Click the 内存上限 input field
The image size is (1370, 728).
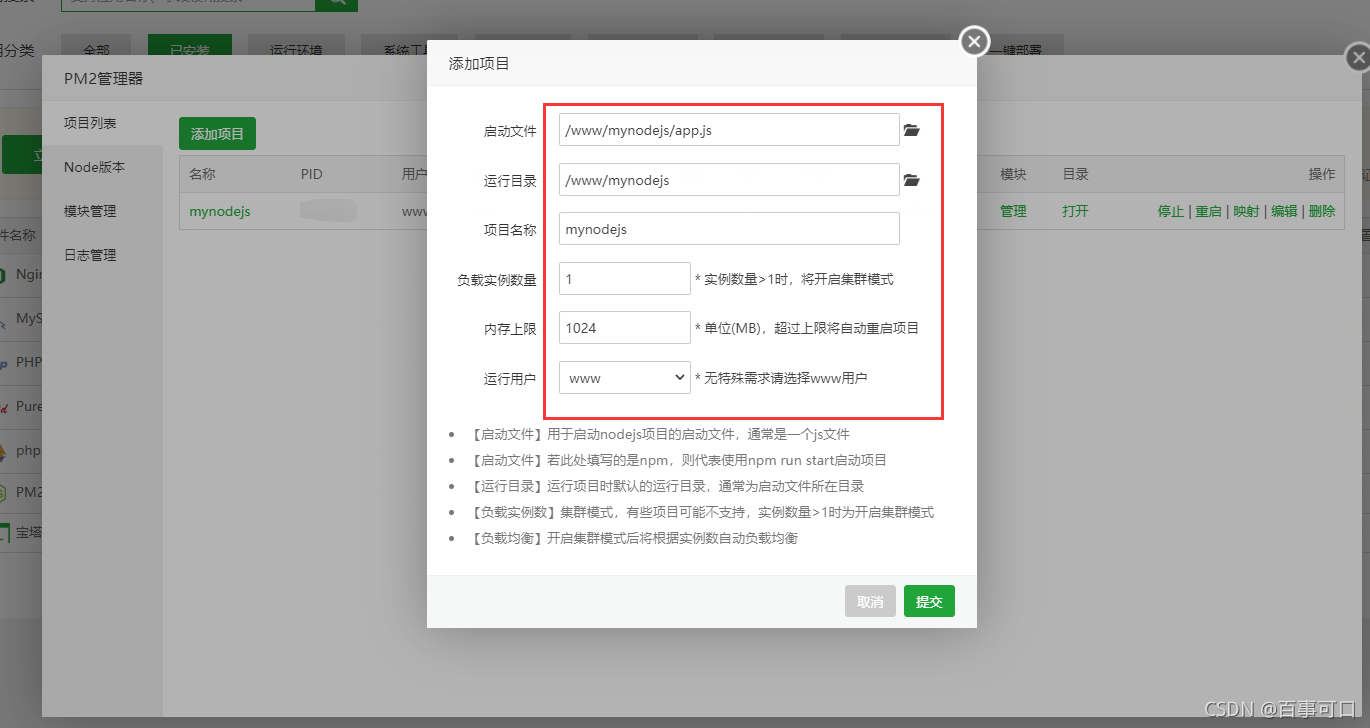[625, 328]
